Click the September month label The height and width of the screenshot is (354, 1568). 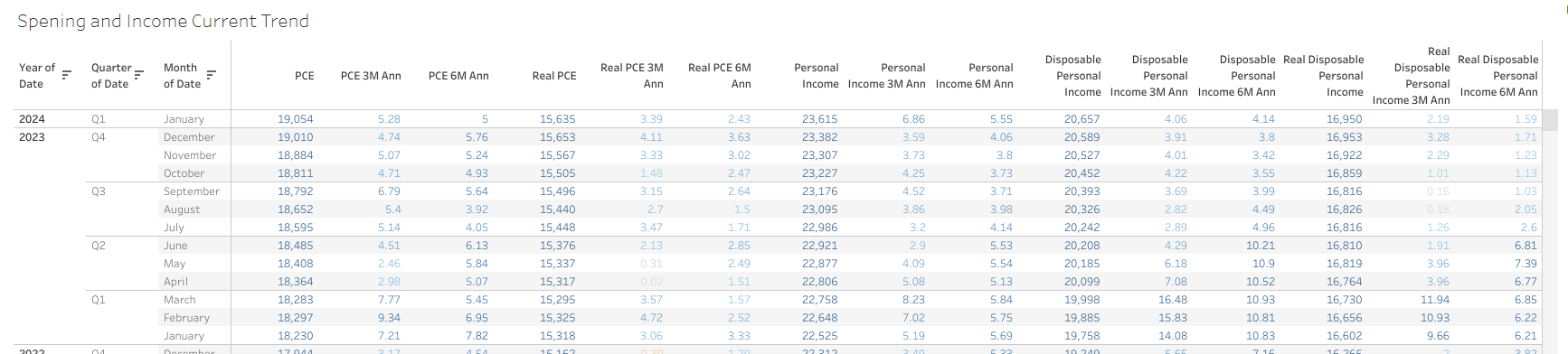192,191
